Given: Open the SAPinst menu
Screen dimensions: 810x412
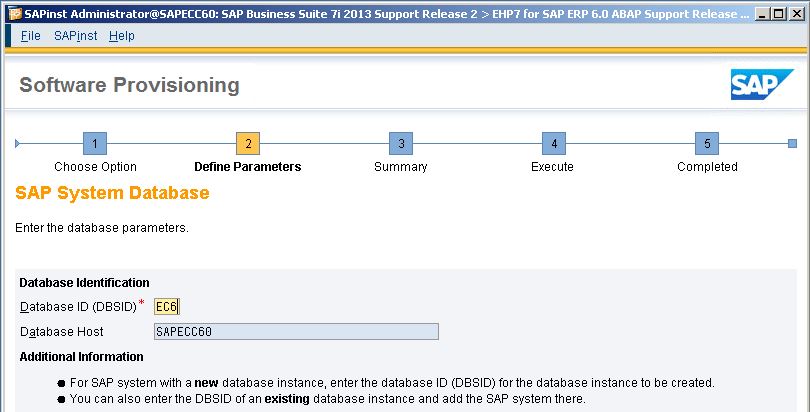Looking at the screenshot, I should 75,36.
